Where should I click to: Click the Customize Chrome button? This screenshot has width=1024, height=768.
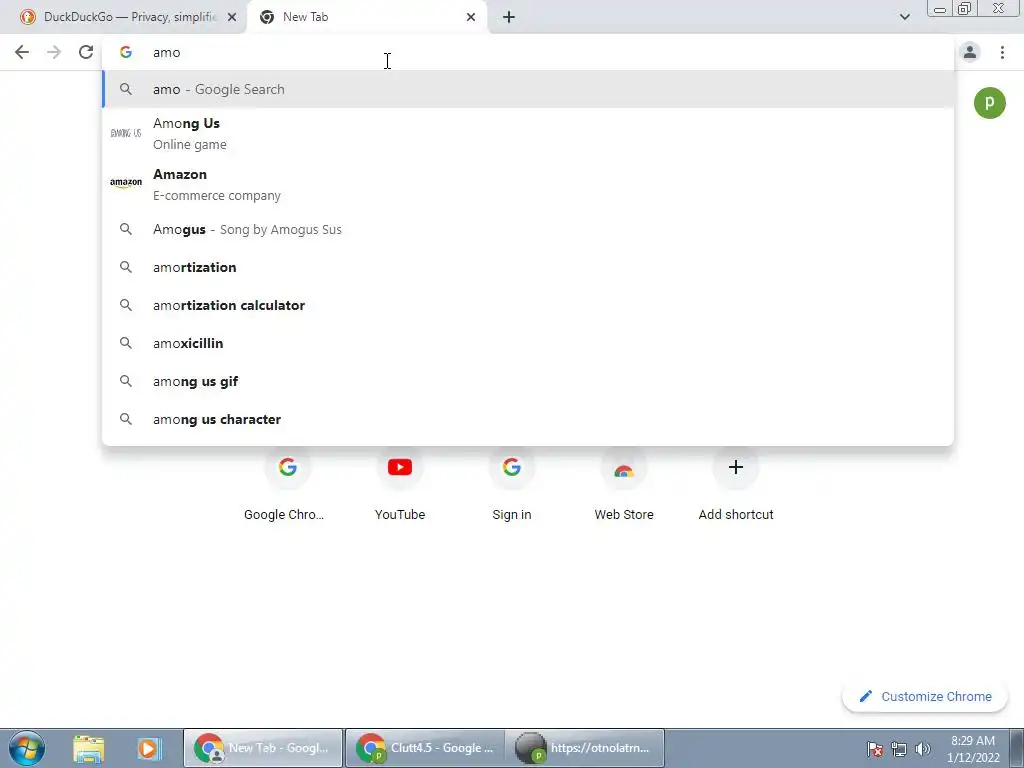(x=926, y=696)
